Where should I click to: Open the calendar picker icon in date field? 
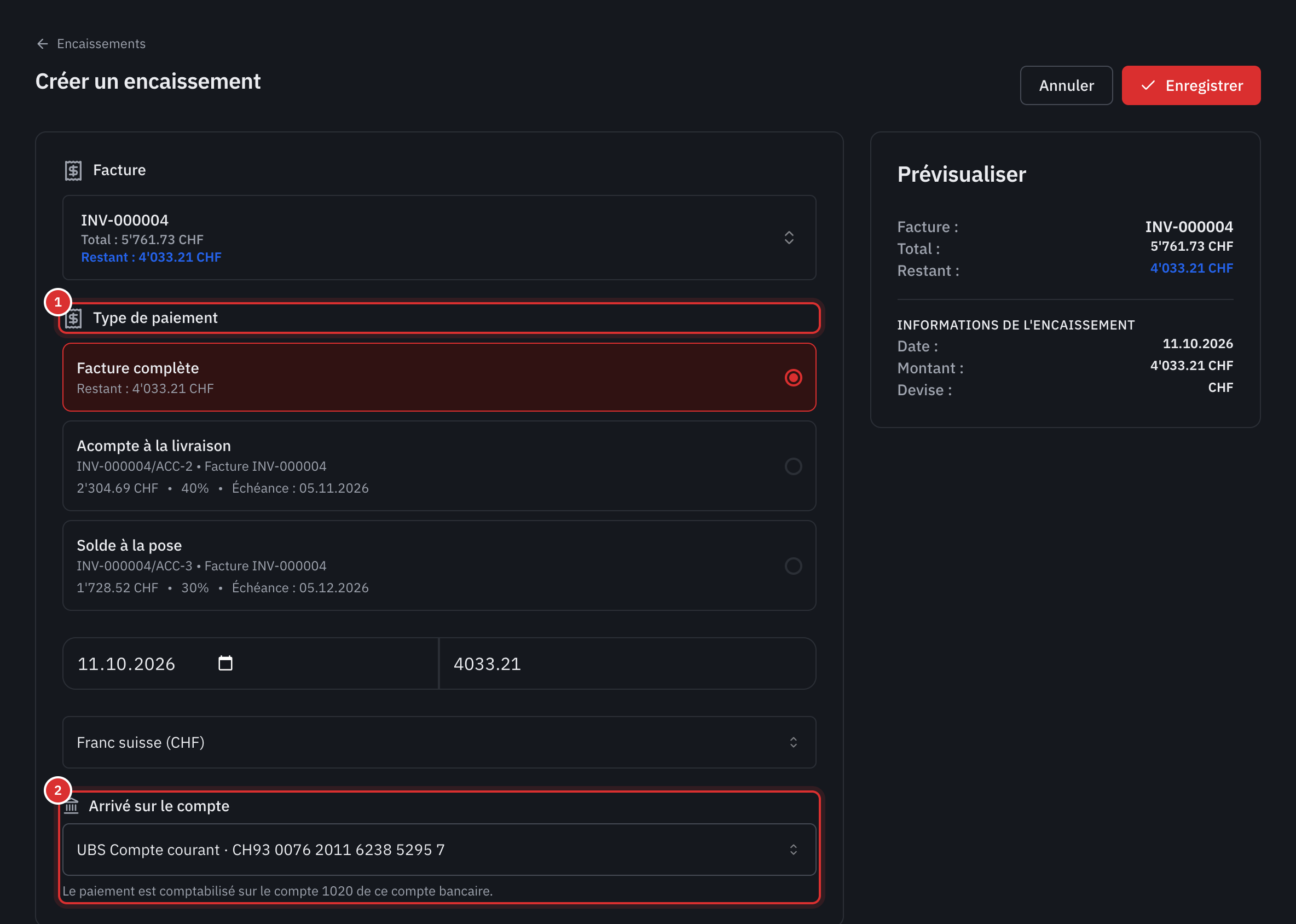[x=225, y=663]
